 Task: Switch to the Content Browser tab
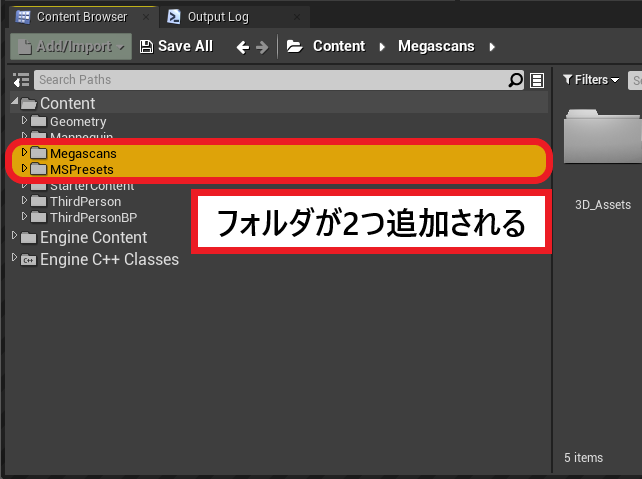(82, 17)
